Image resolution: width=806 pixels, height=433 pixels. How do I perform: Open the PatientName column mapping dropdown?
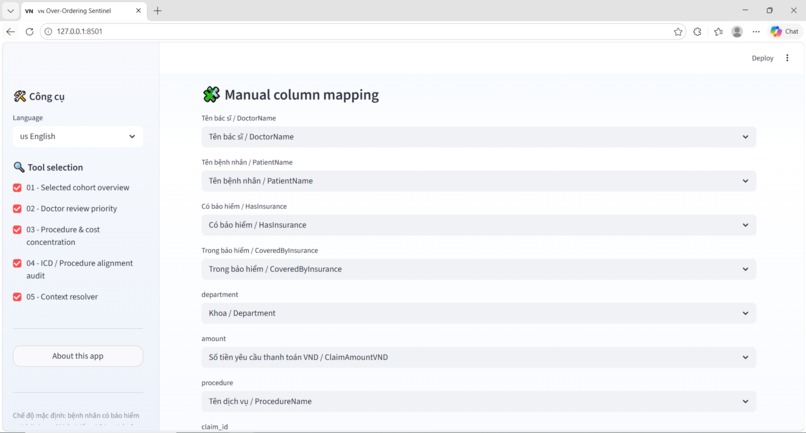[x=479, y=181]
